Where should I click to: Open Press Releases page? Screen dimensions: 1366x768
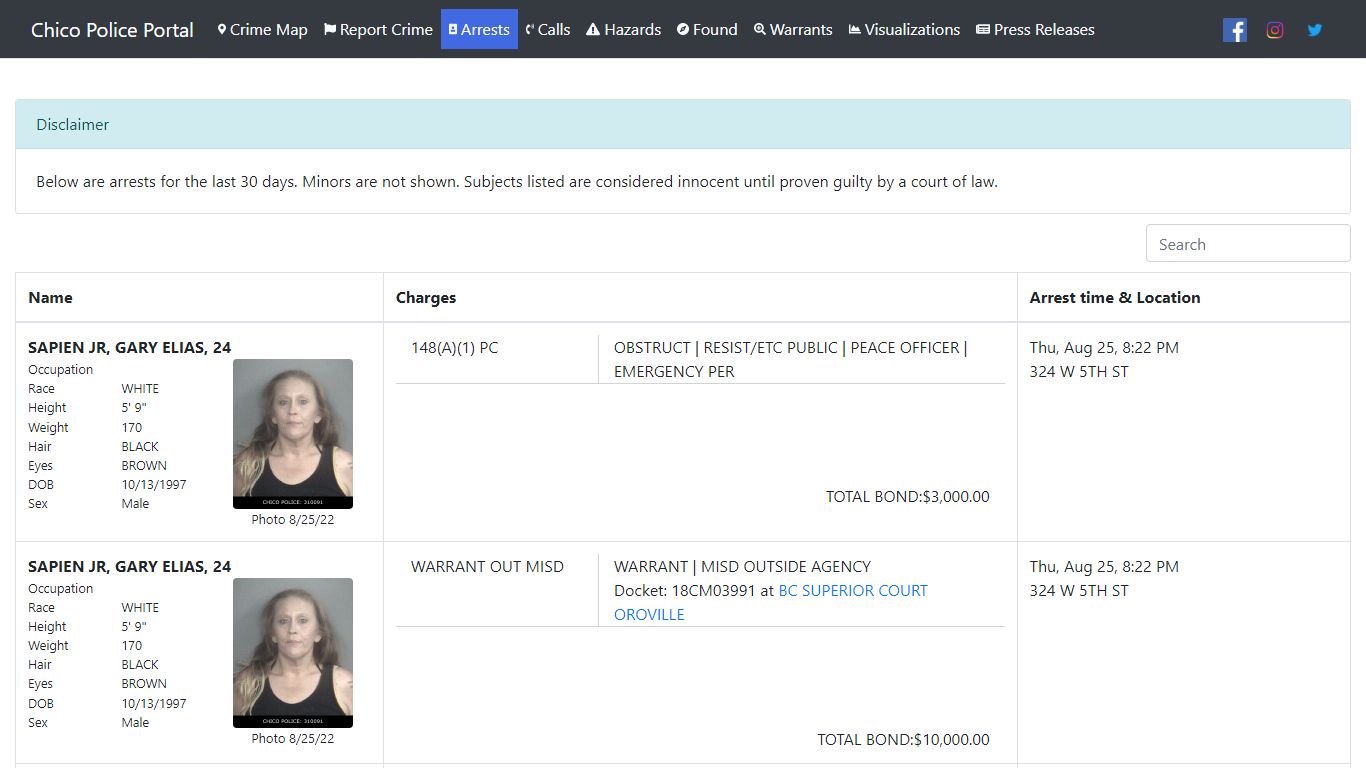tap(1035, 29)
